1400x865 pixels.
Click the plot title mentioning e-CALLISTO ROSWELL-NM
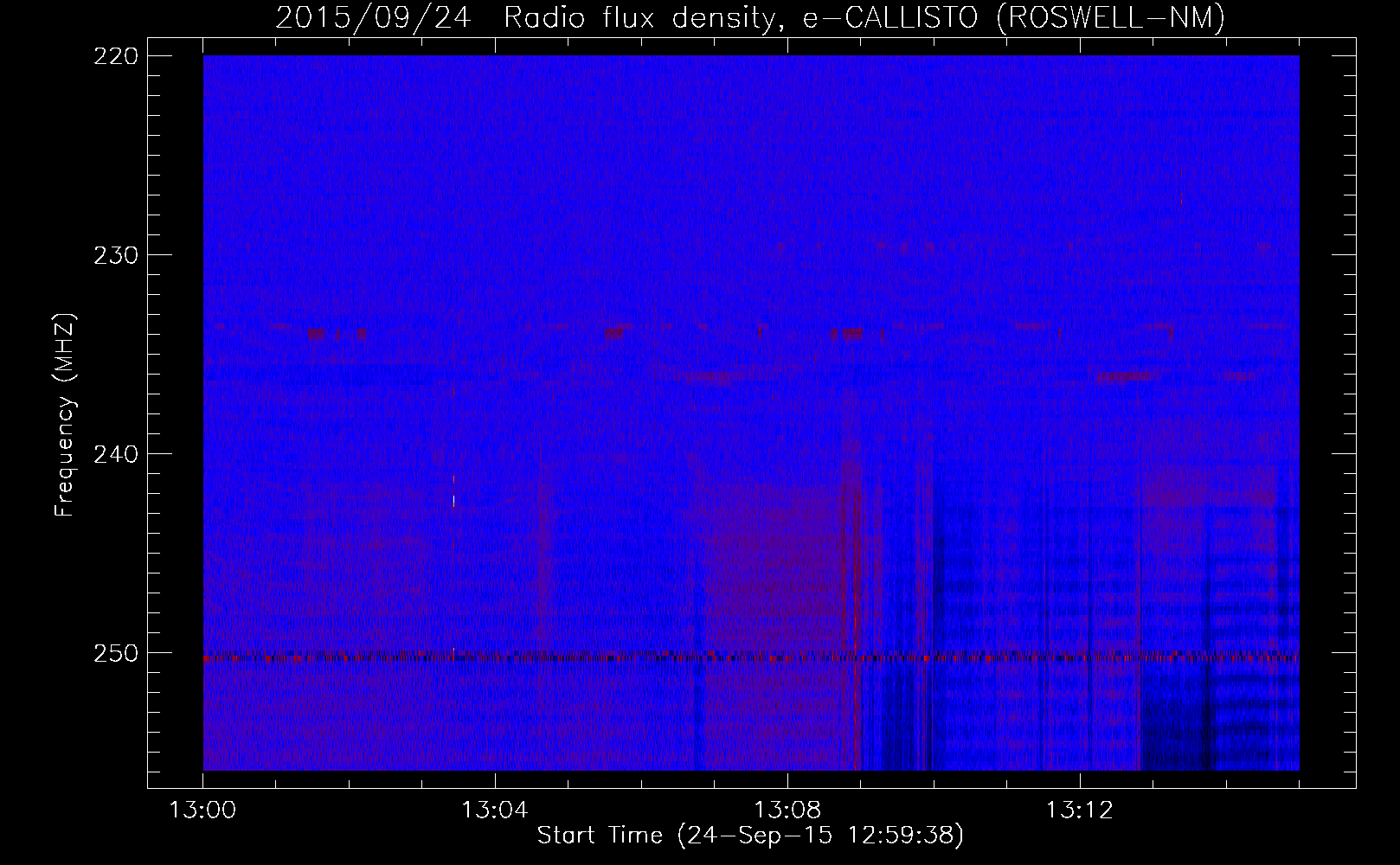[x=750, y=17]
